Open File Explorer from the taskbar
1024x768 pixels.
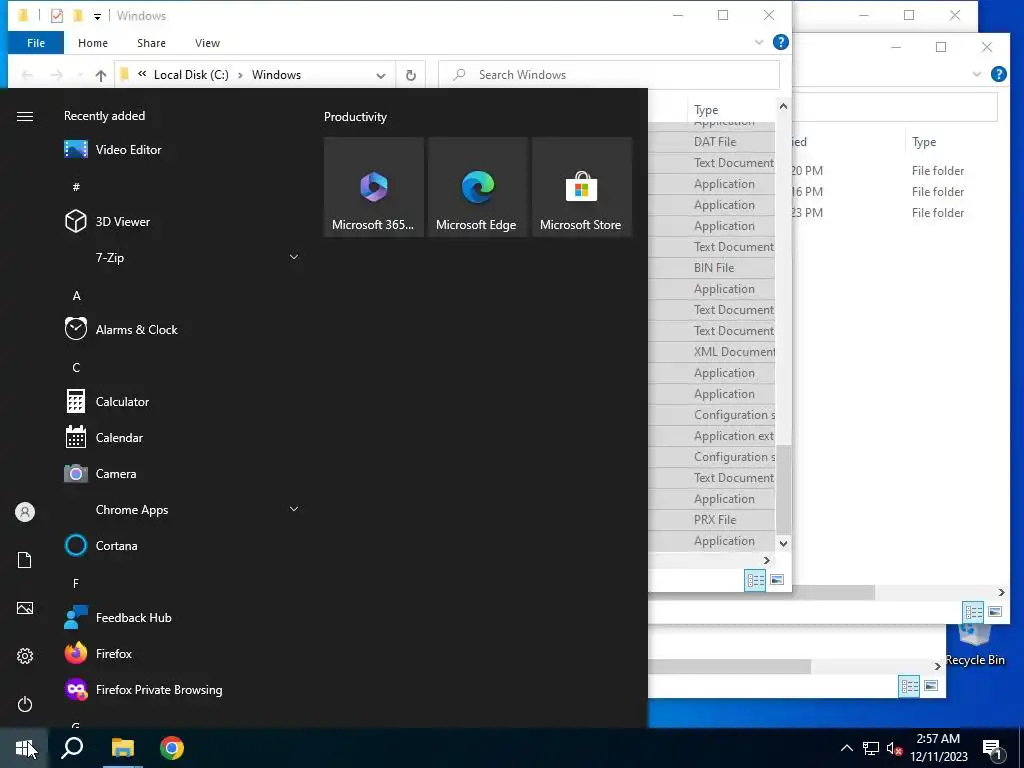coord(122,748)
